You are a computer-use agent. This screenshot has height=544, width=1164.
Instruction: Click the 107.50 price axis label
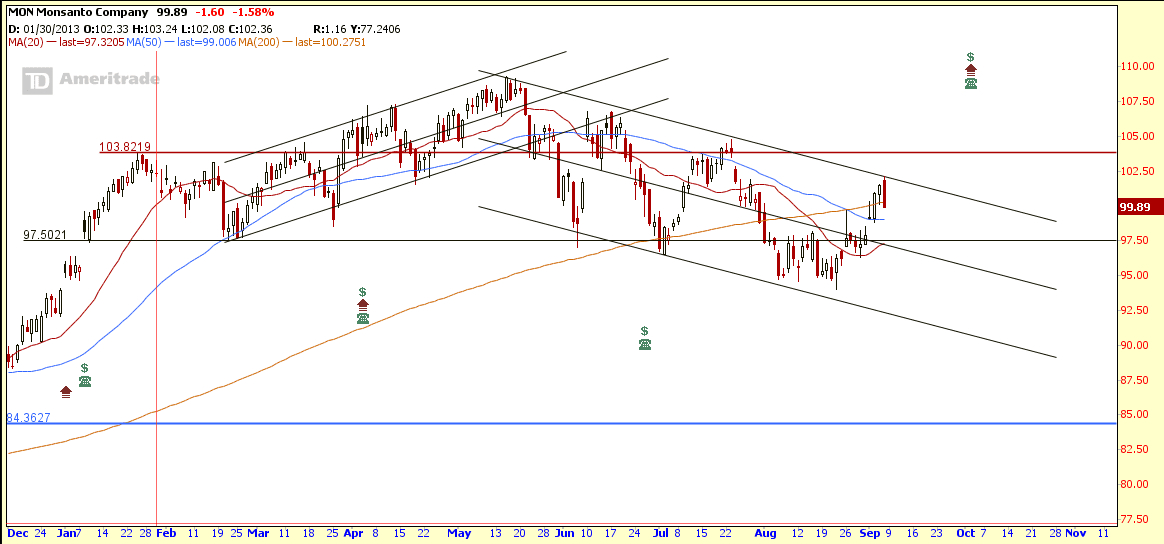tap(1137, 101)
